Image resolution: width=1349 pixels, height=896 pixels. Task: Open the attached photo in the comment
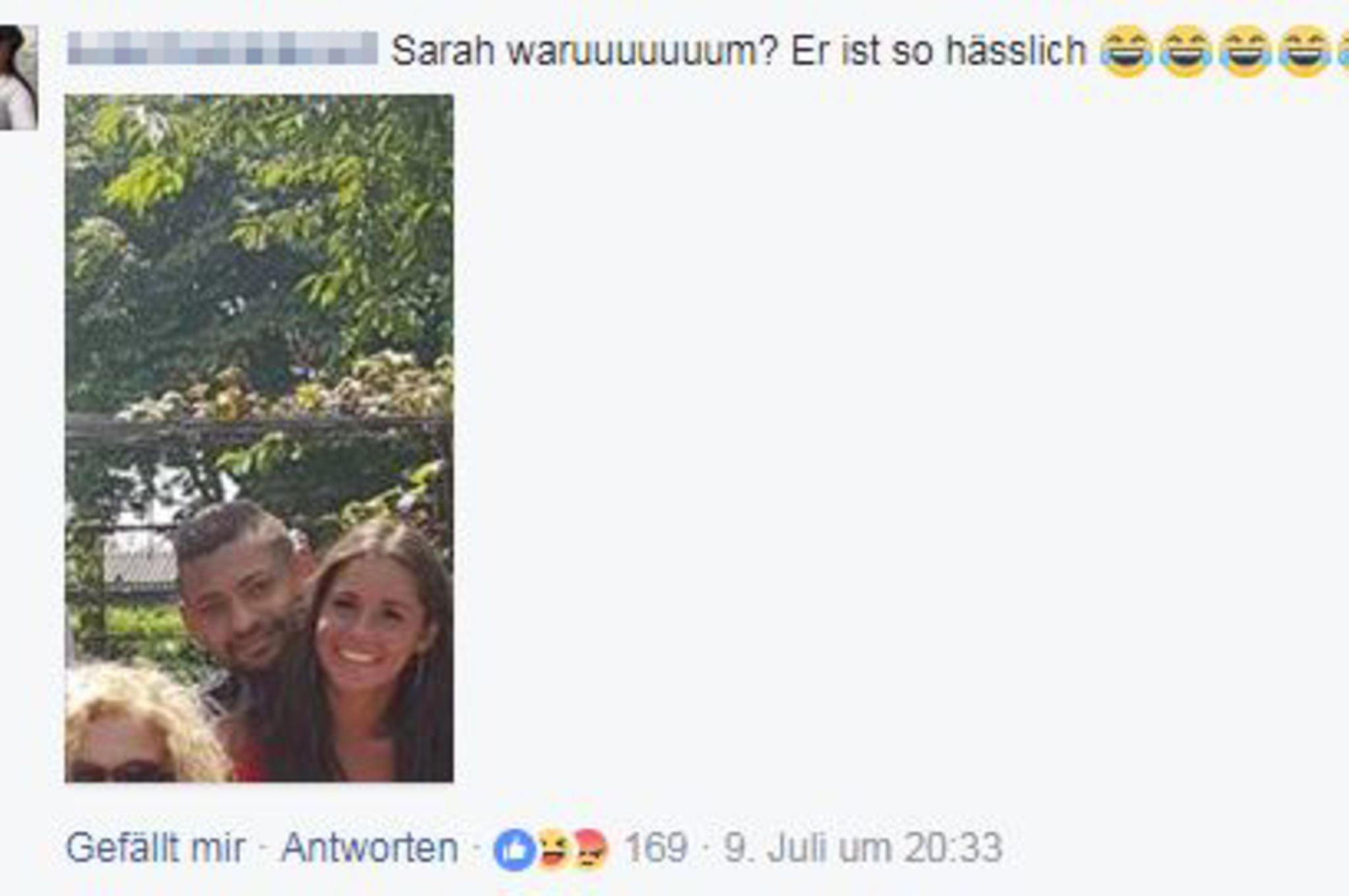[x=259, y=438]
